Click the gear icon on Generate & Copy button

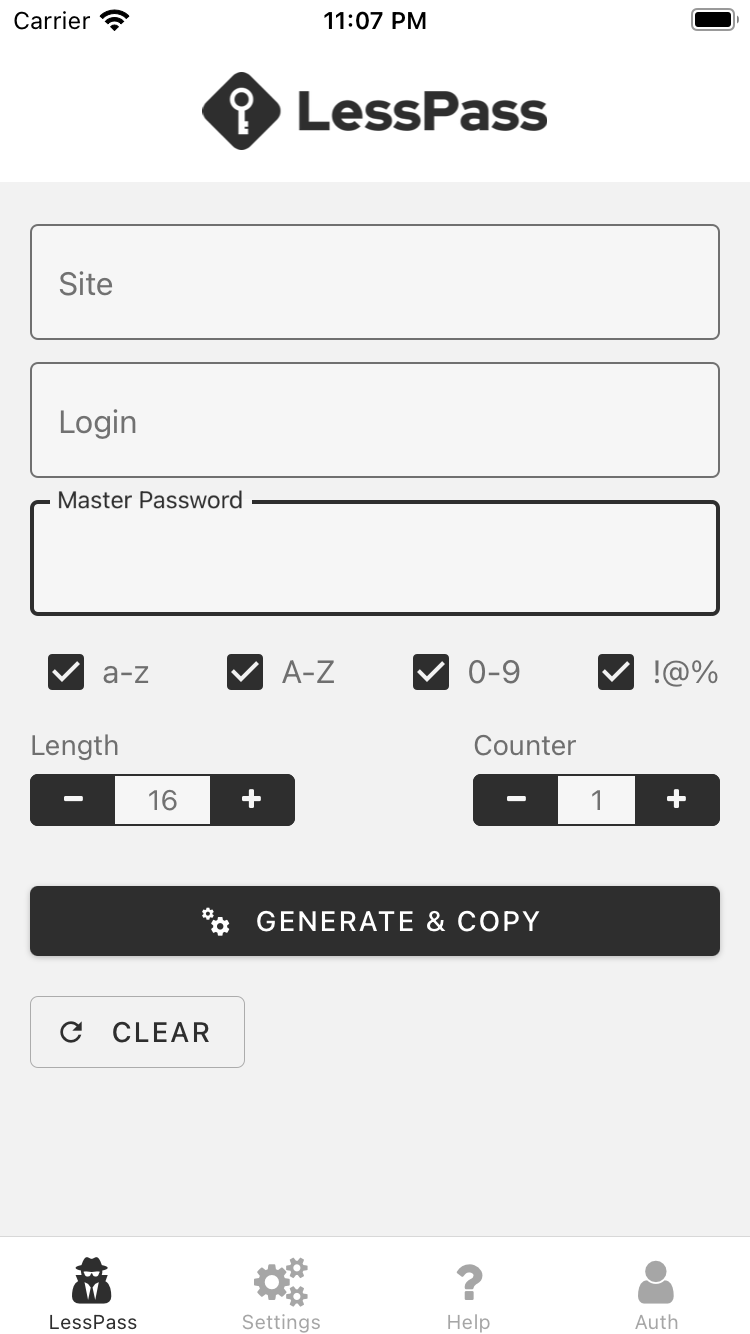coord(218,922)
